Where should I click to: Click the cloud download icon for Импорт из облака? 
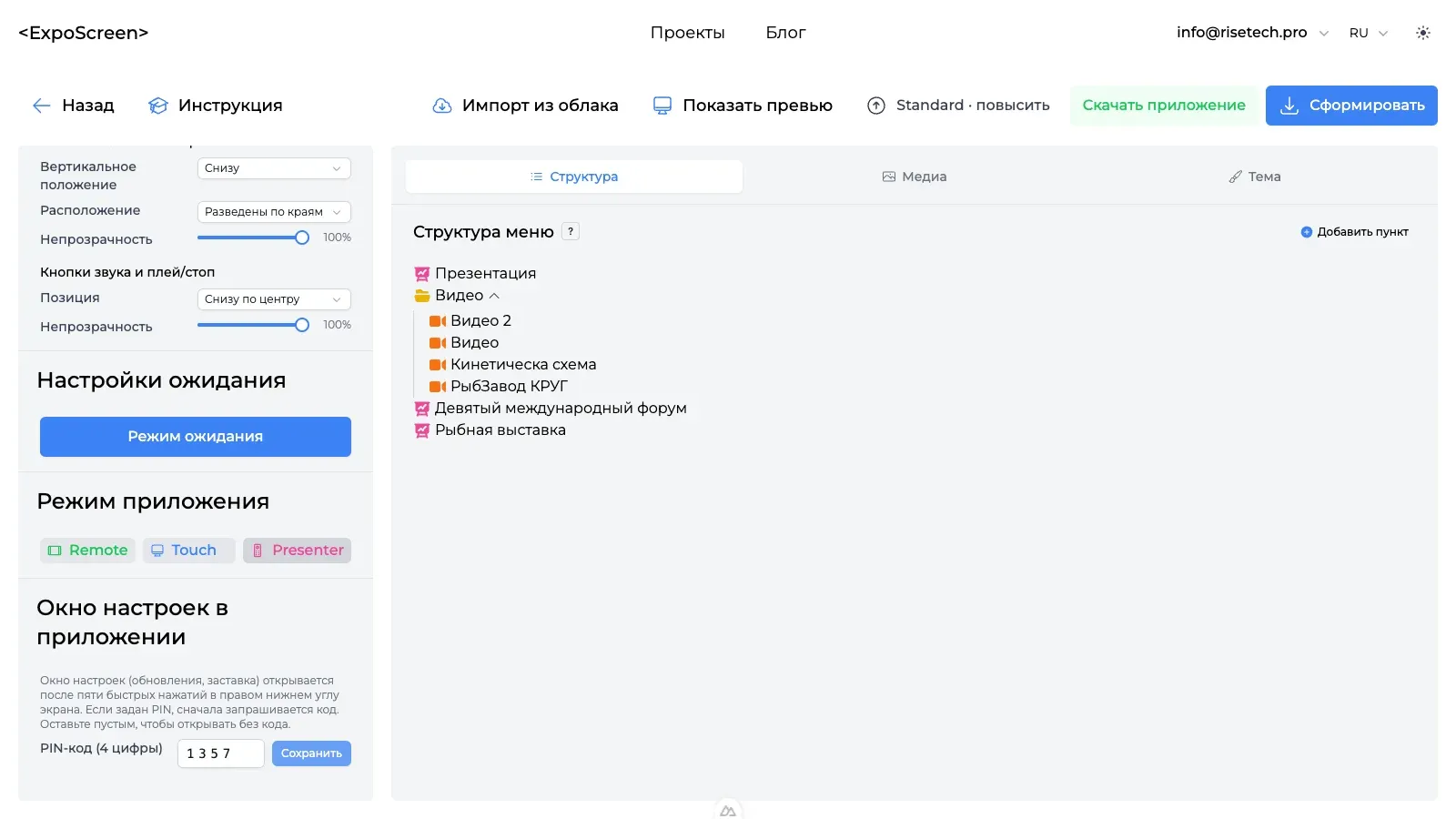point(442,106)
